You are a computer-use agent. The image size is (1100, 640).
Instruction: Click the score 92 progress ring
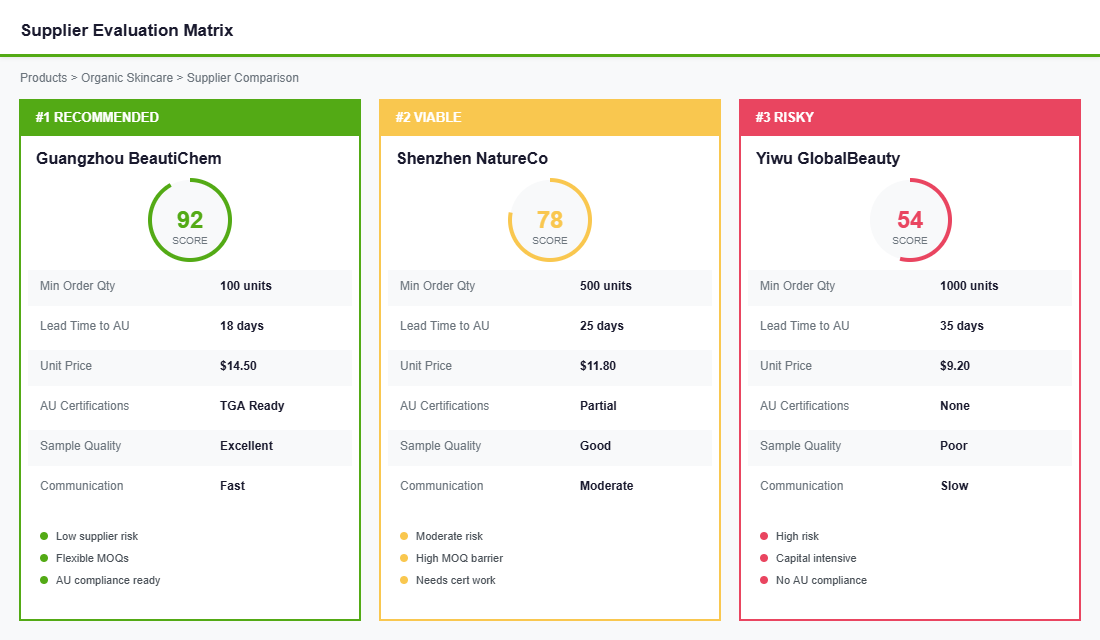tap(190, 220)
